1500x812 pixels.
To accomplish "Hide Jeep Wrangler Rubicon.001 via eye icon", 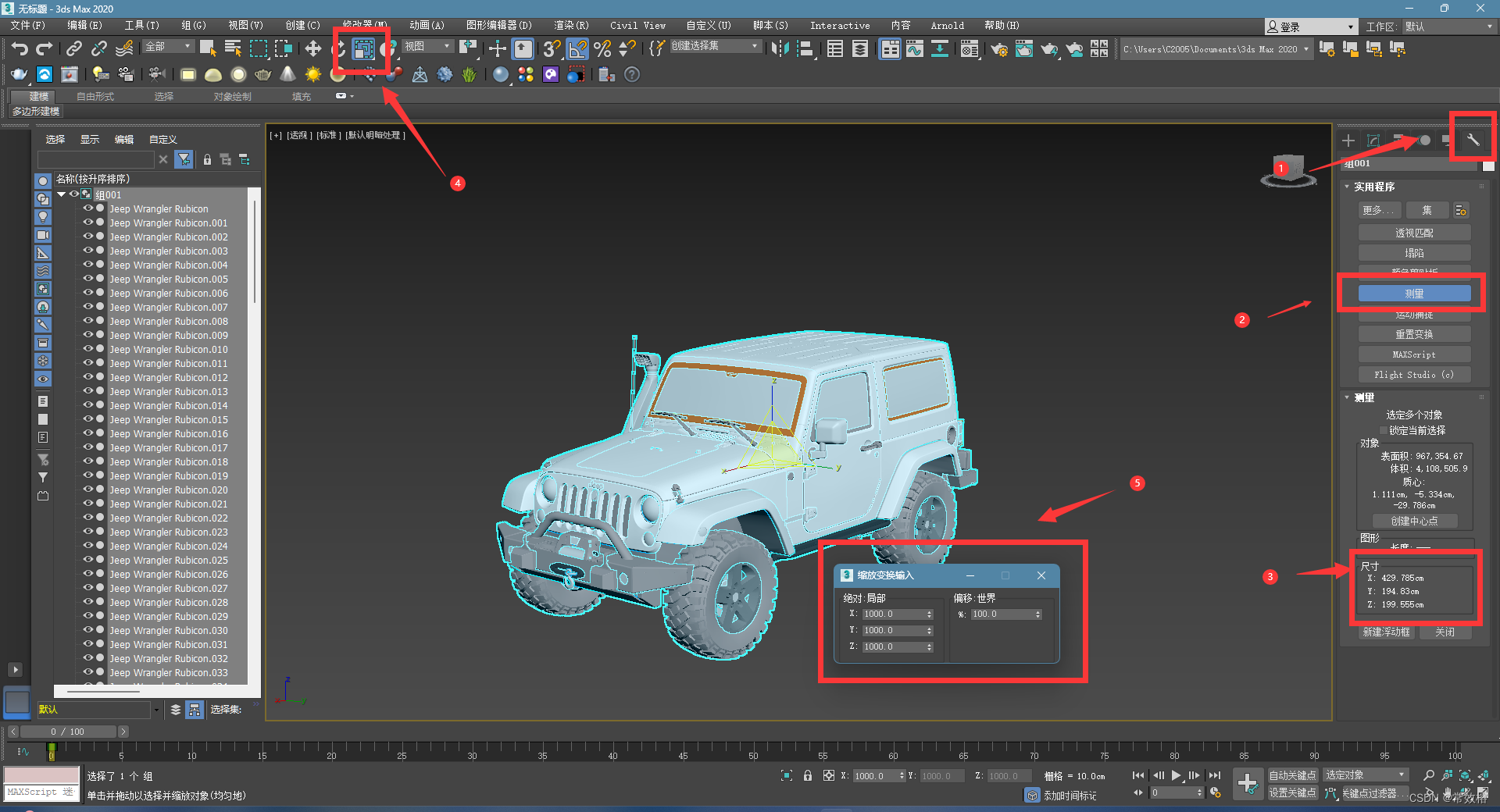I will coord(88,223).
